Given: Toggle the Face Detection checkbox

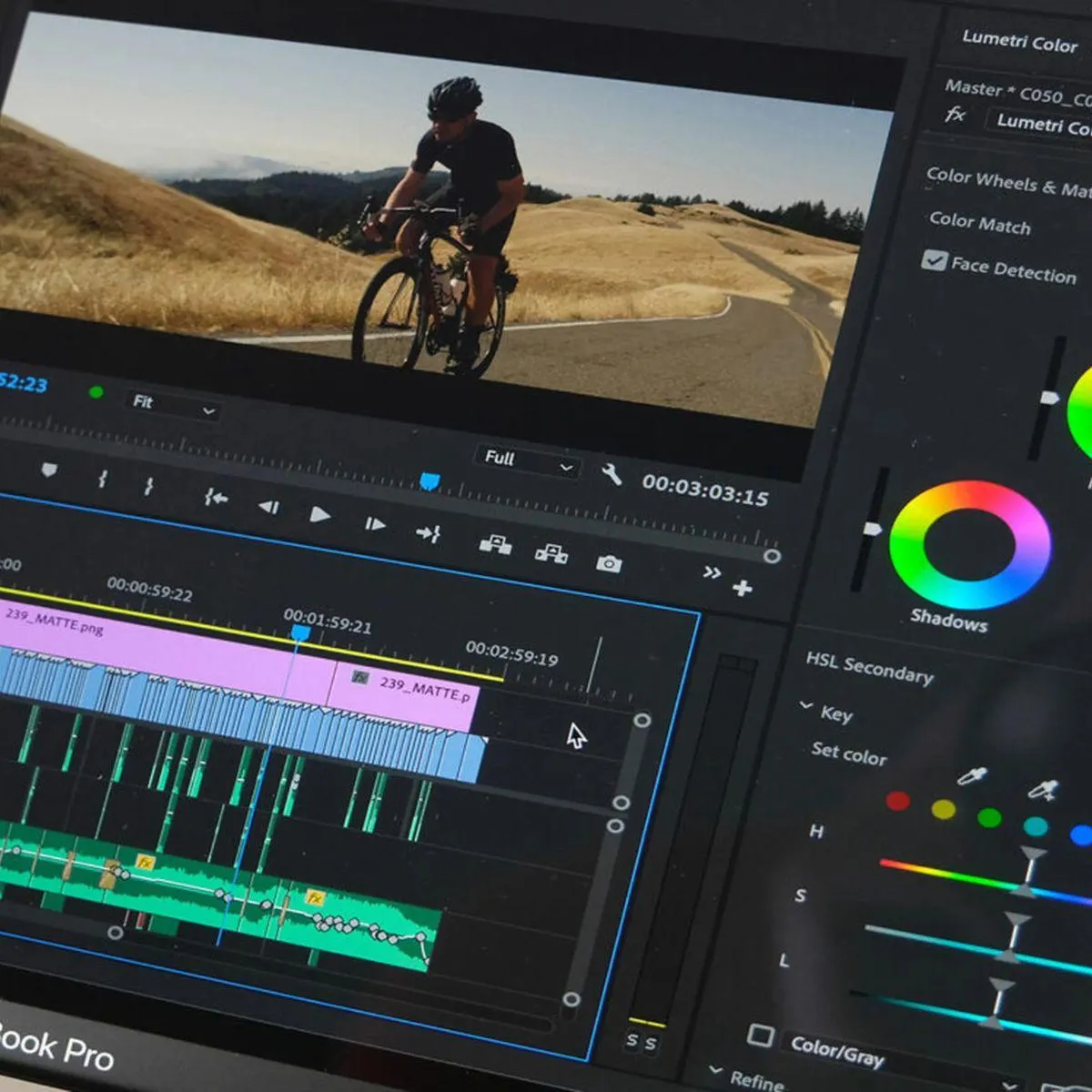Looking at the screenshot, I should point(934,260).
